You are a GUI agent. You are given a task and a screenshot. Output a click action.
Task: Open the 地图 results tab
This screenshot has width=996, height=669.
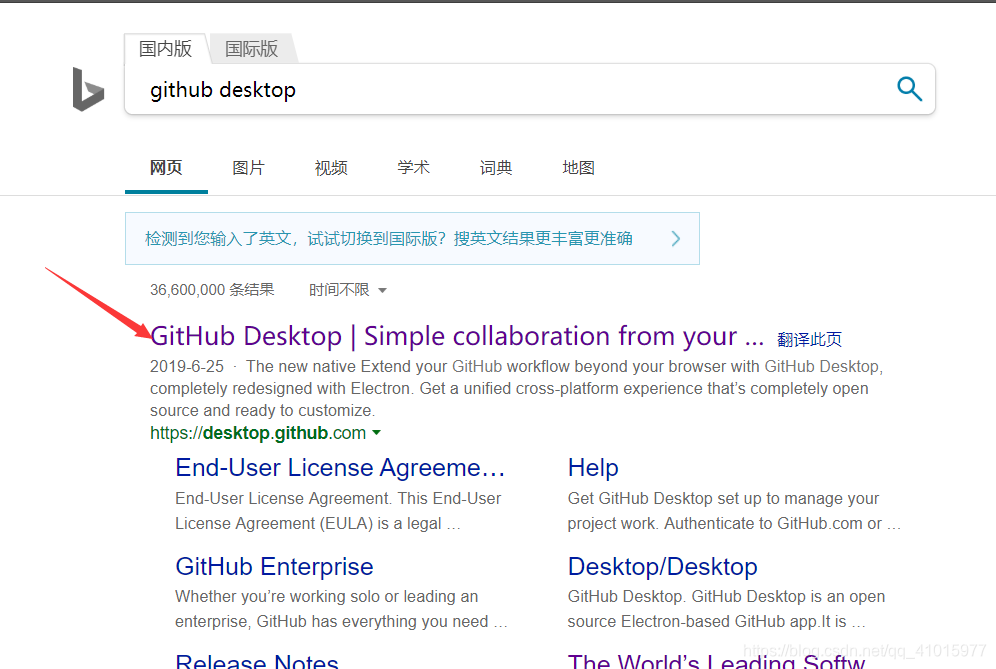coord(579,168)
